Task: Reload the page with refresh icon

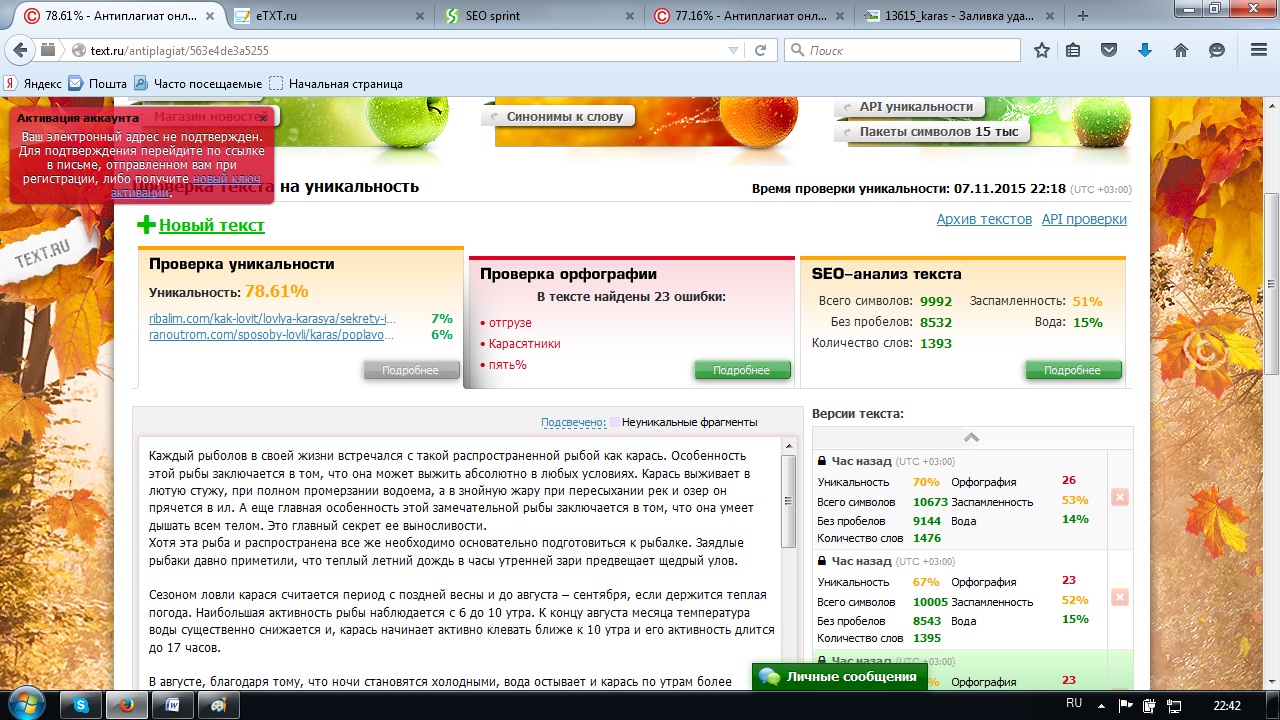Action: [760, 50]
